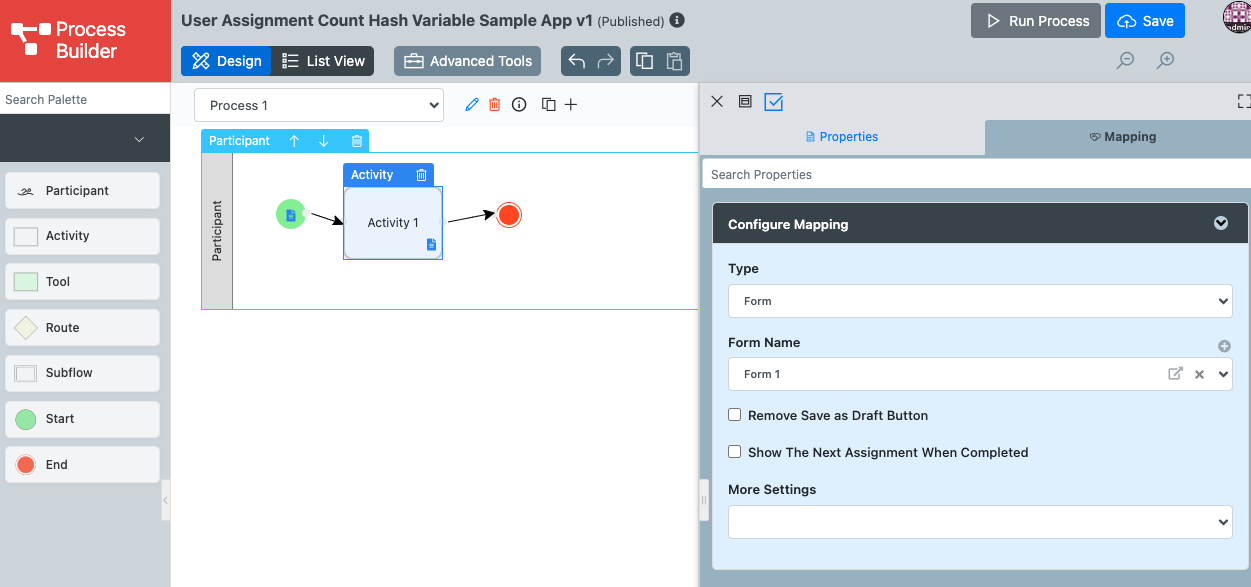Switch to the Mapping tab
This screenshot has width=1251, height=587.
point(1122,137)
